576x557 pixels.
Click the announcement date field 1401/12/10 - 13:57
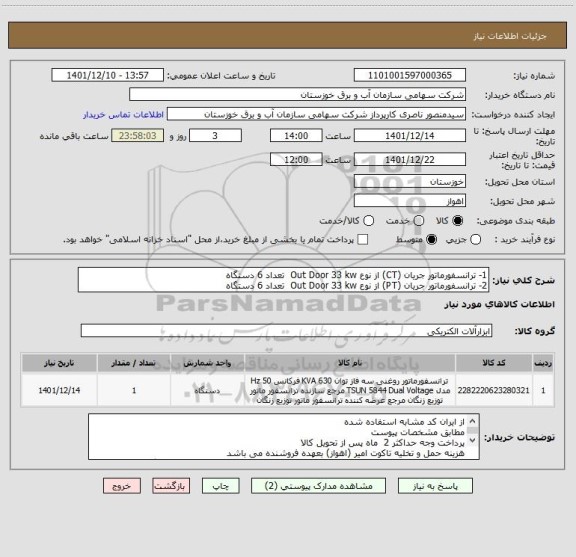(x=108, y=75)
